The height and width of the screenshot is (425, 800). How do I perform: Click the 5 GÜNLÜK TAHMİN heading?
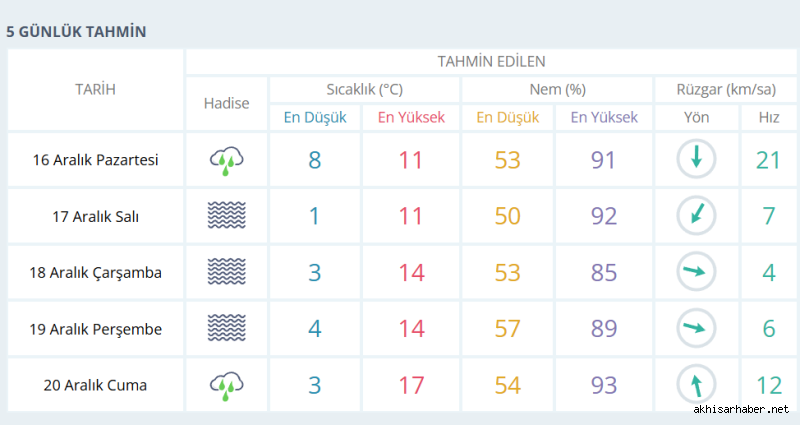click(76, 32)
